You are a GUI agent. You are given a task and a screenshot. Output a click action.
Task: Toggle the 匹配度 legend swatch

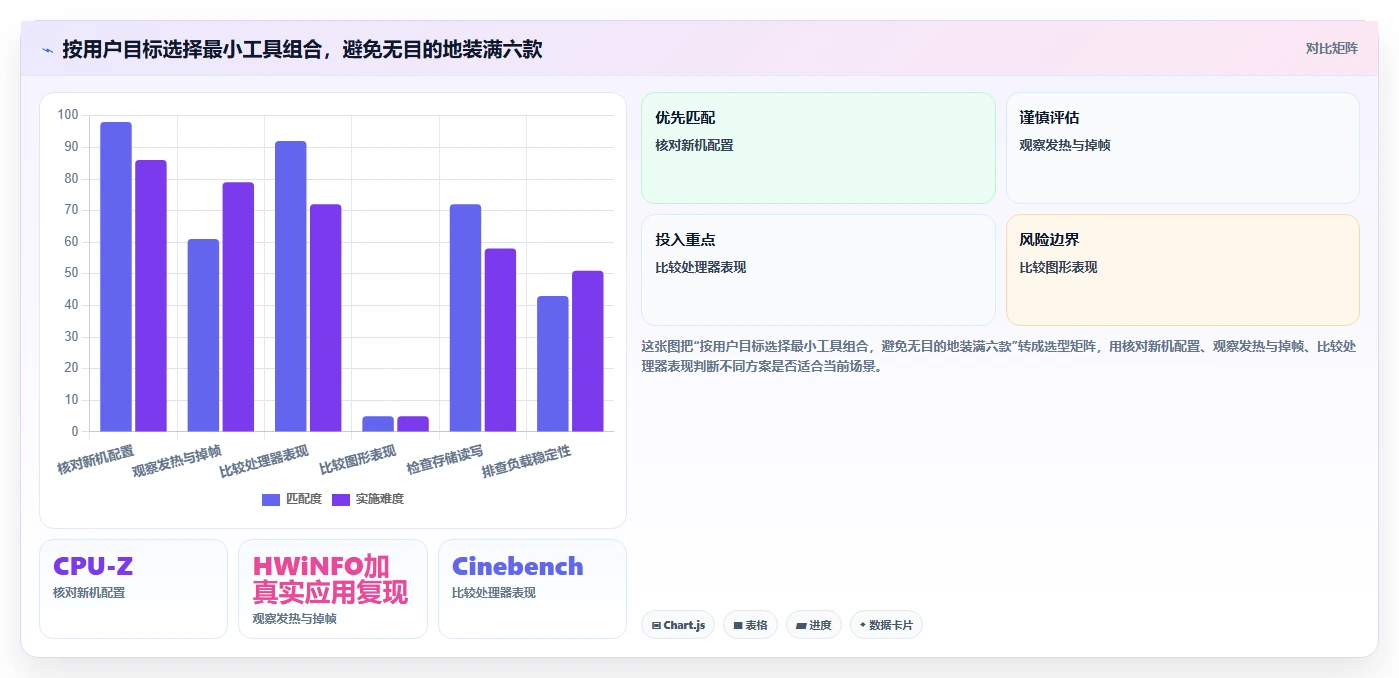pyautogui.click(x=271, y=499)
